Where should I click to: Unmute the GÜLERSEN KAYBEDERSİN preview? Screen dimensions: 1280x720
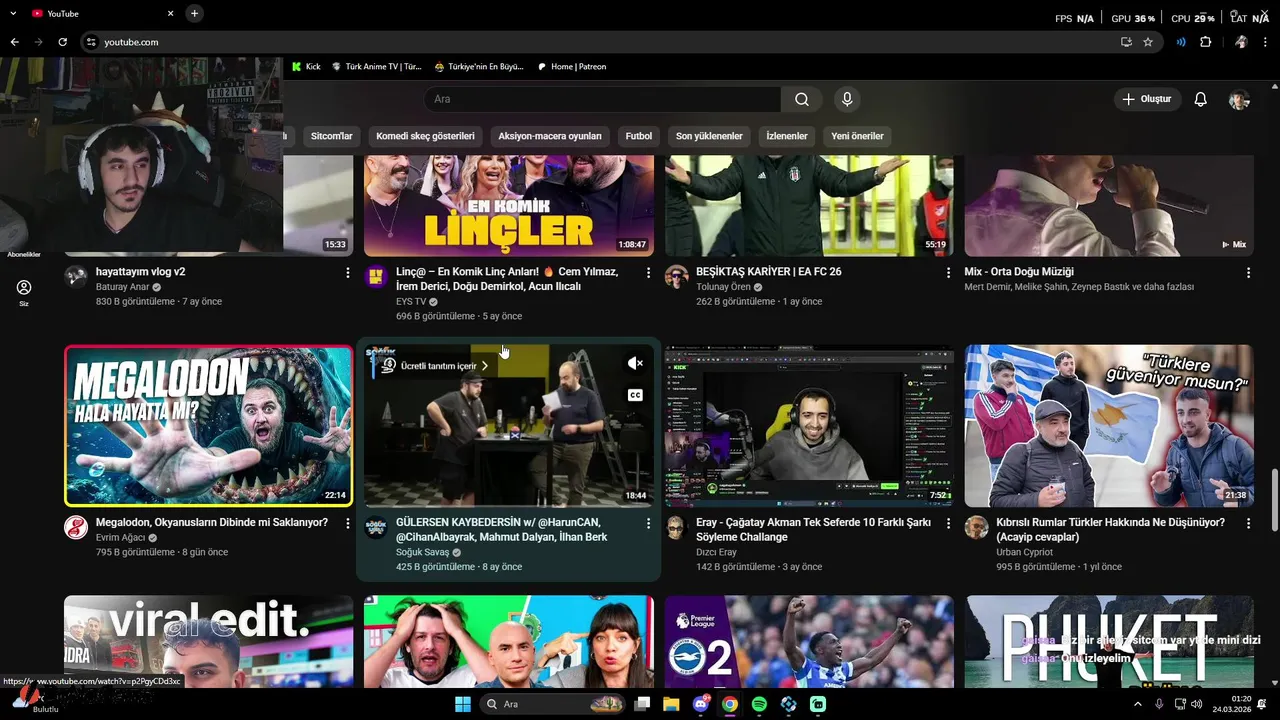point(635,363)
